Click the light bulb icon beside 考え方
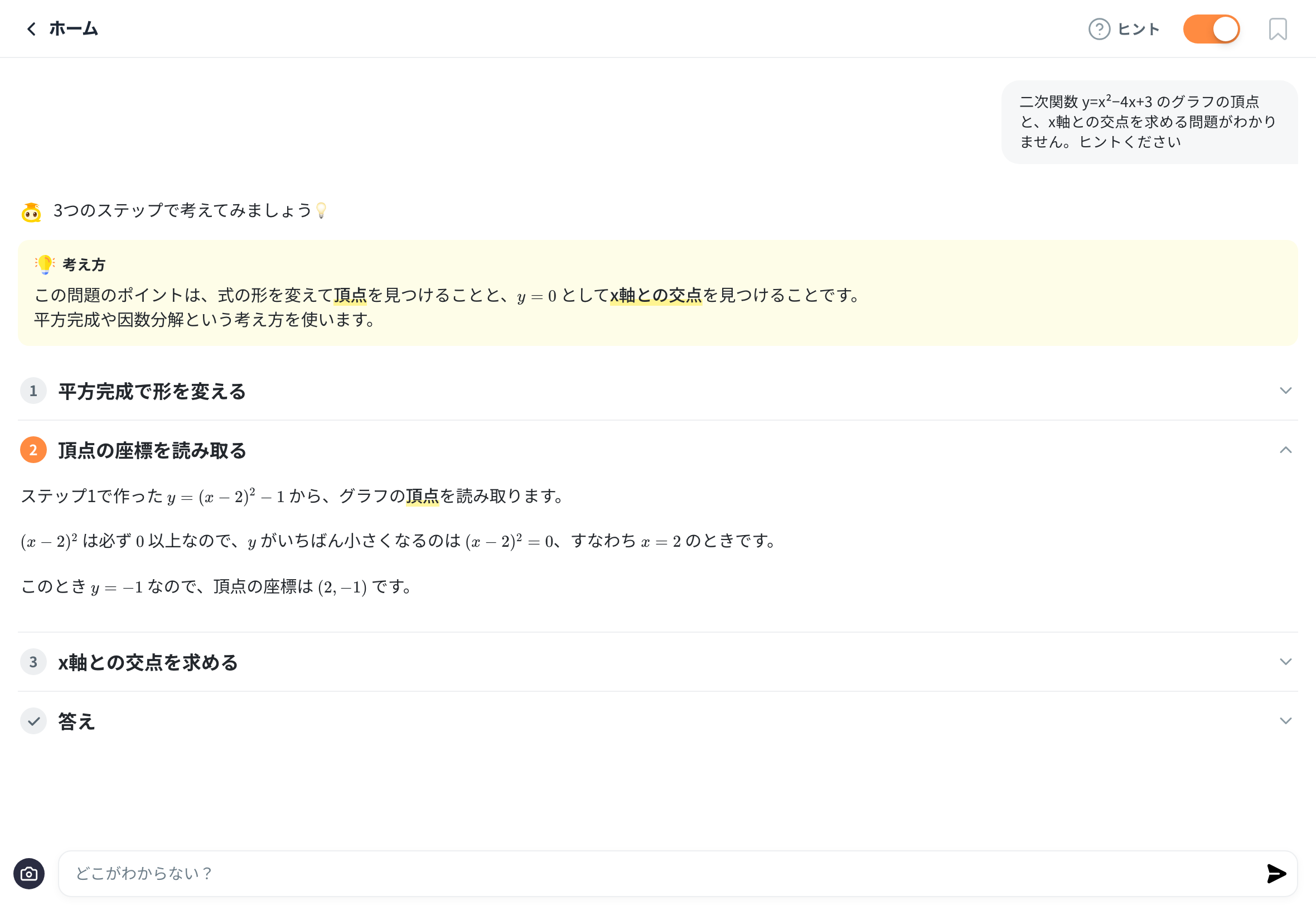The width and height of the screenshot is (1316, 915). (x=45, y=264)
